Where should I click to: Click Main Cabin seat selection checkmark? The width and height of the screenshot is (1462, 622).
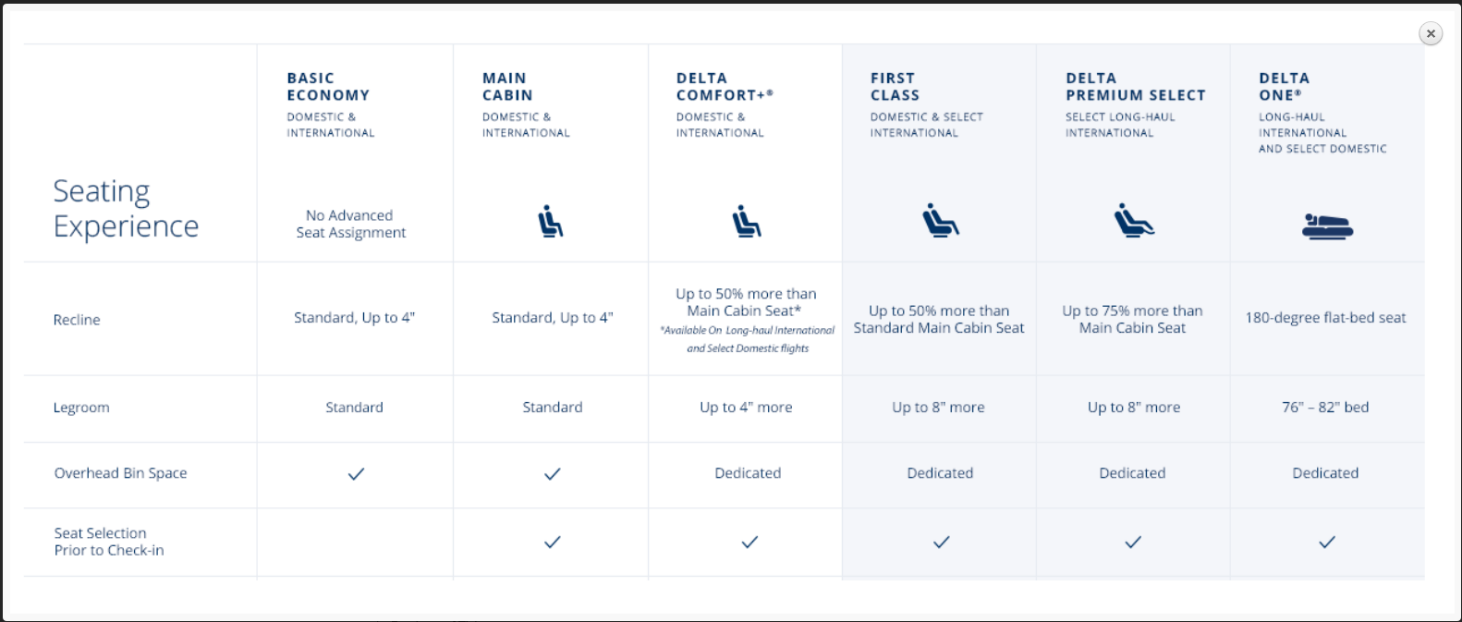[552, 542]
